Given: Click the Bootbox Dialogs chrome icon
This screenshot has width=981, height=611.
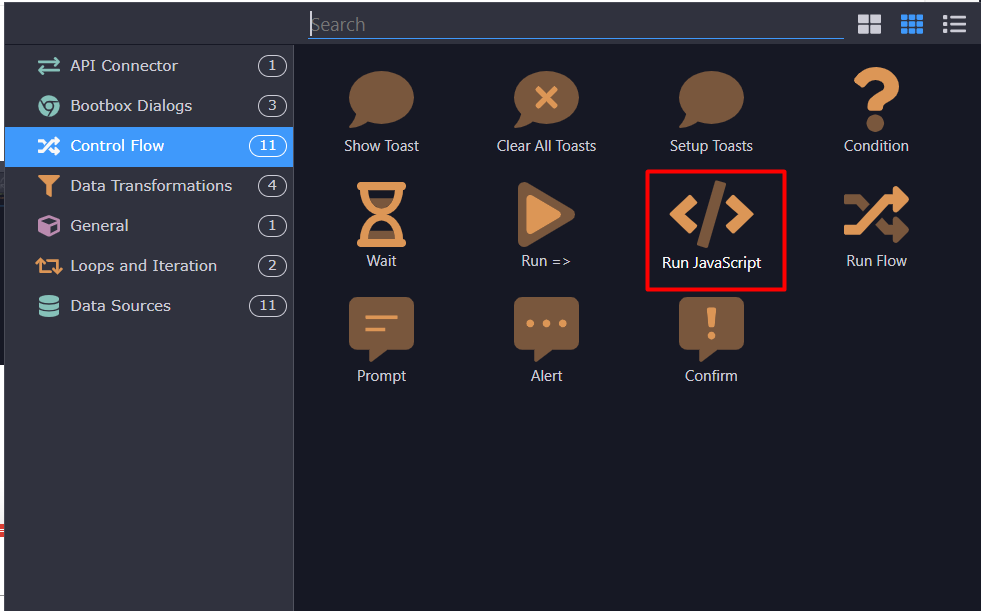Looking at the screenshot, I should coord(49,106).
